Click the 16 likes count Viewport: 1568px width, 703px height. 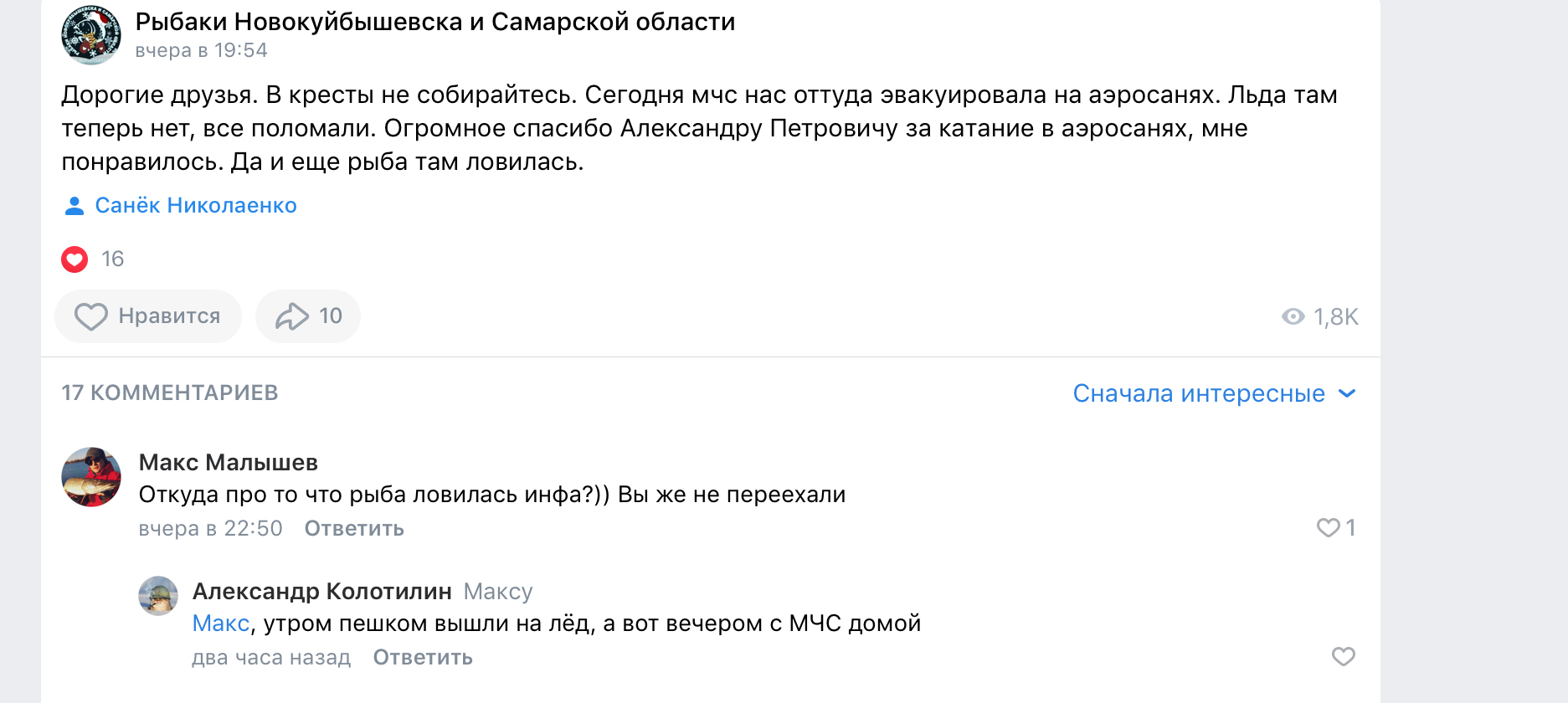click(112, 259)
